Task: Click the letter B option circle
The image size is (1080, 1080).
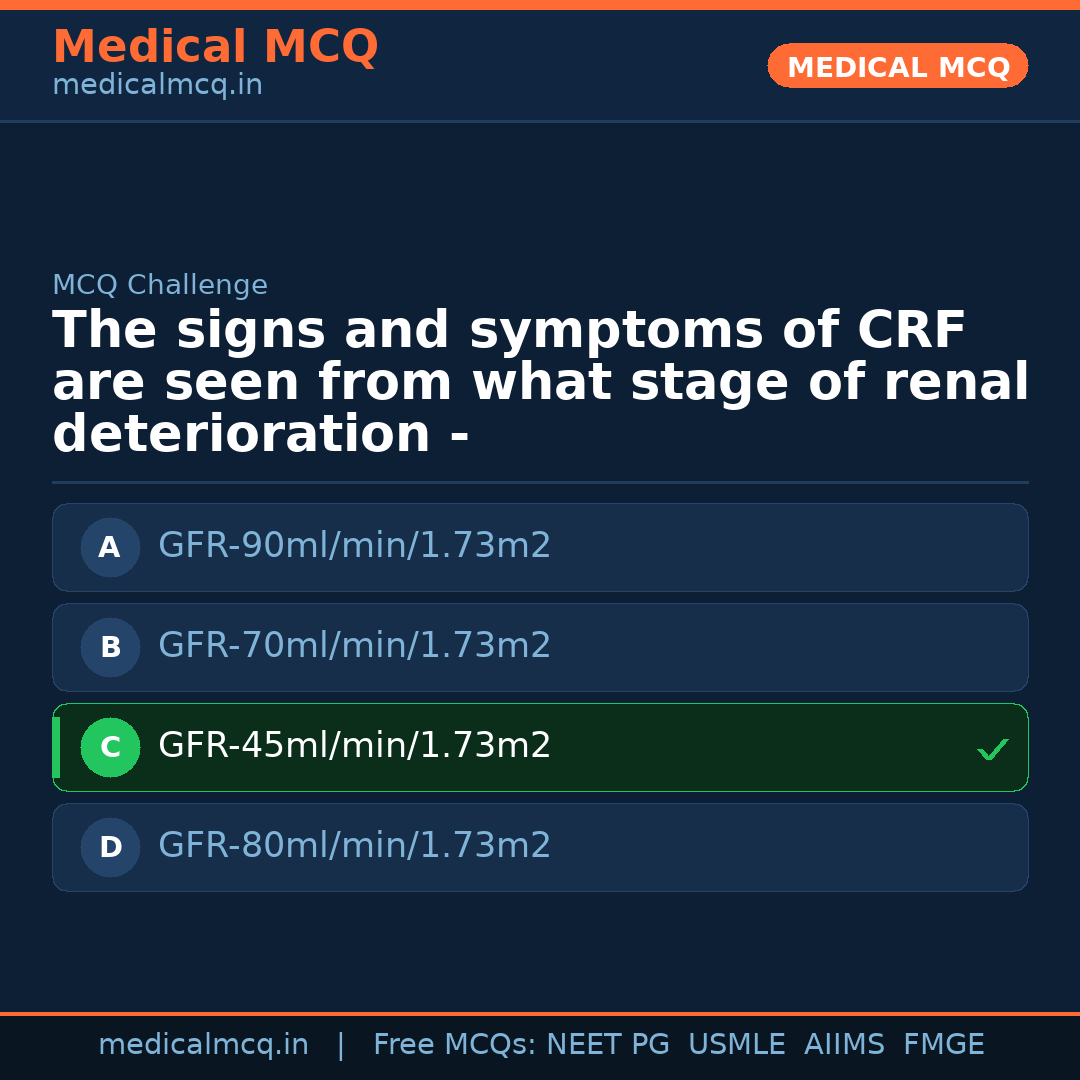Action: pyautogui.click(x=110, y=647)
